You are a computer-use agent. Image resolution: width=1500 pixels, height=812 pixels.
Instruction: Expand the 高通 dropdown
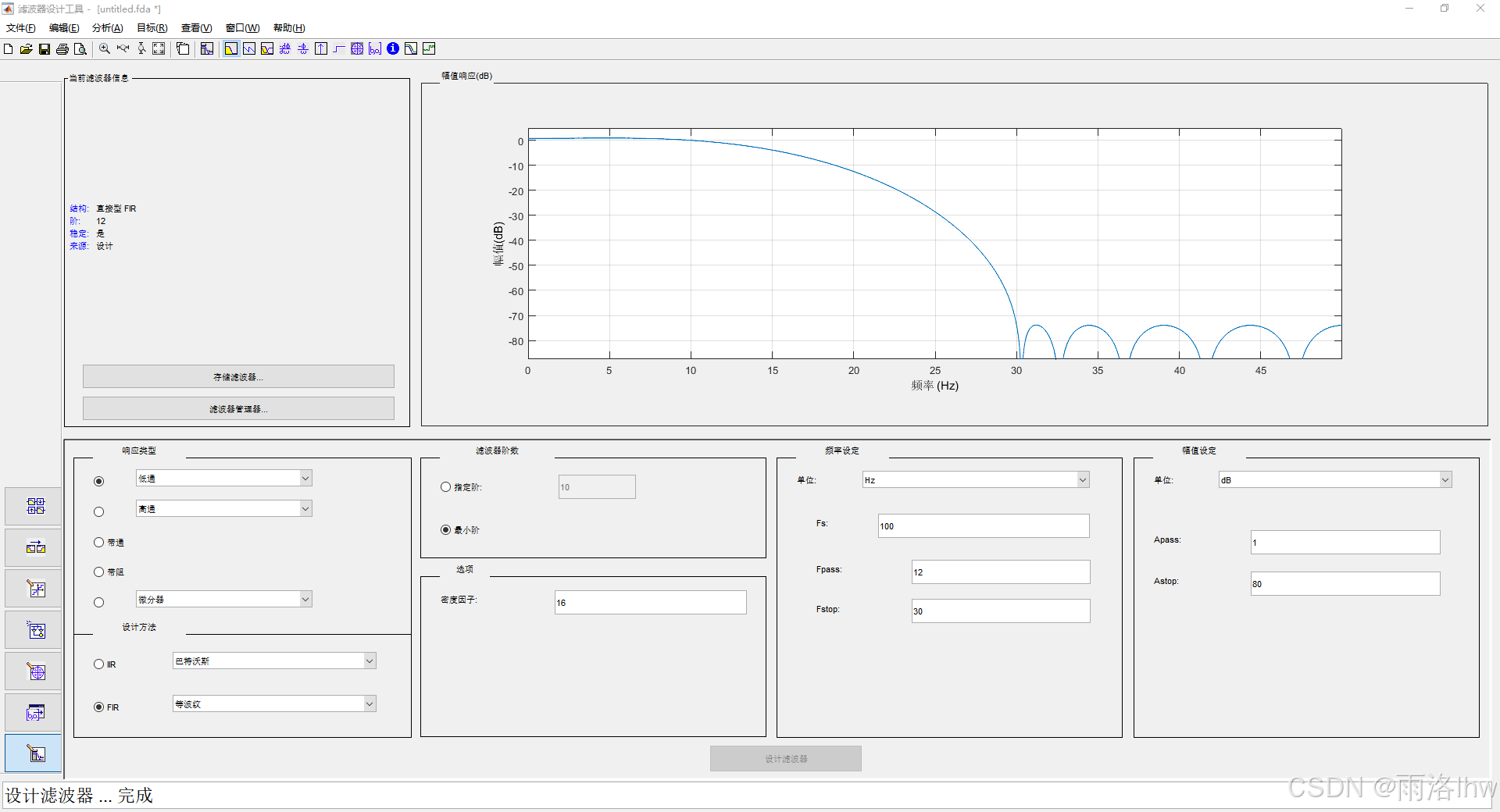coord(305,508)
